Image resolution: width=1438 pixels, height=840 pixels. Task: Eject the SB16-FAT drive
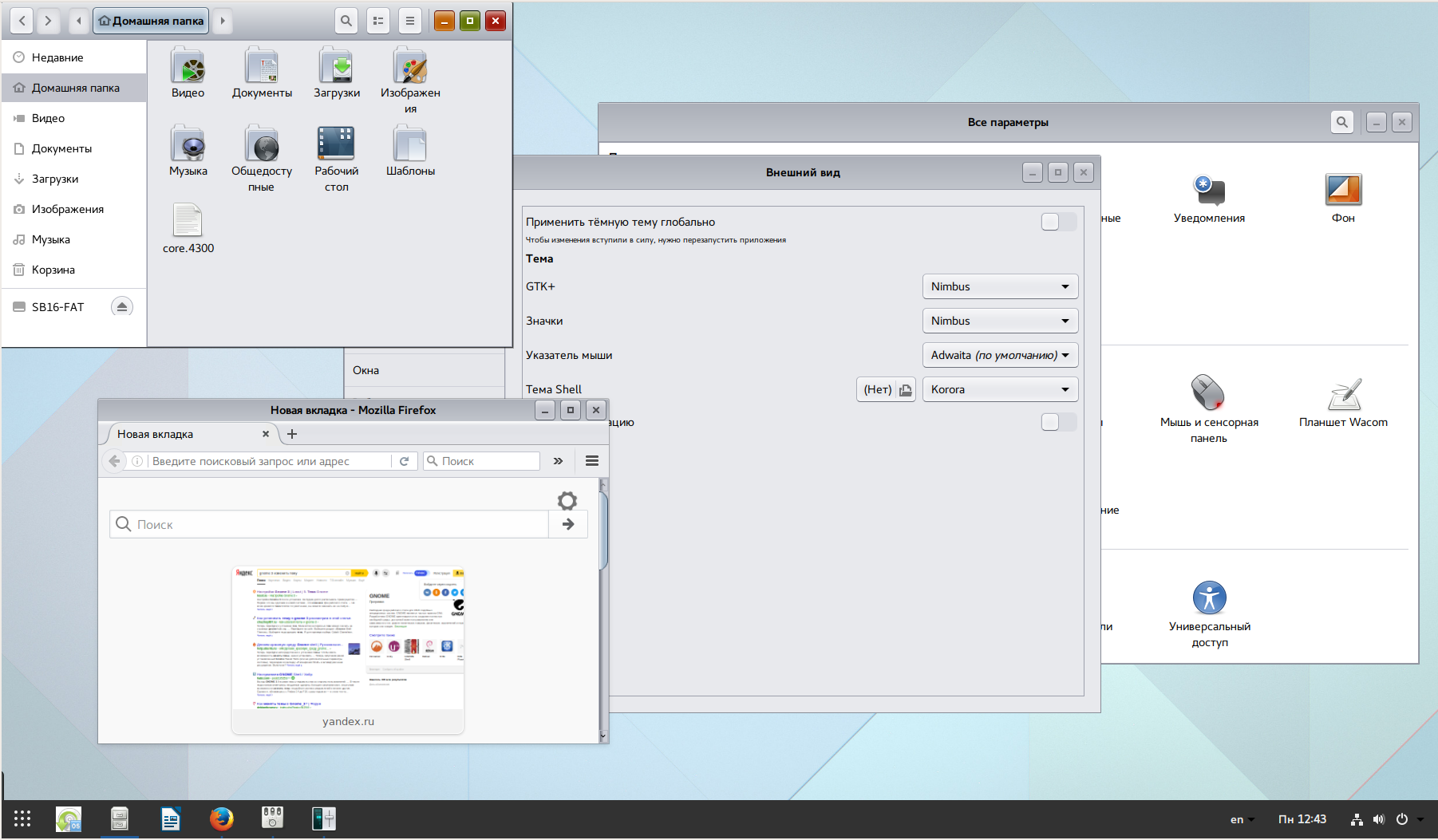[x=121, y=307]
